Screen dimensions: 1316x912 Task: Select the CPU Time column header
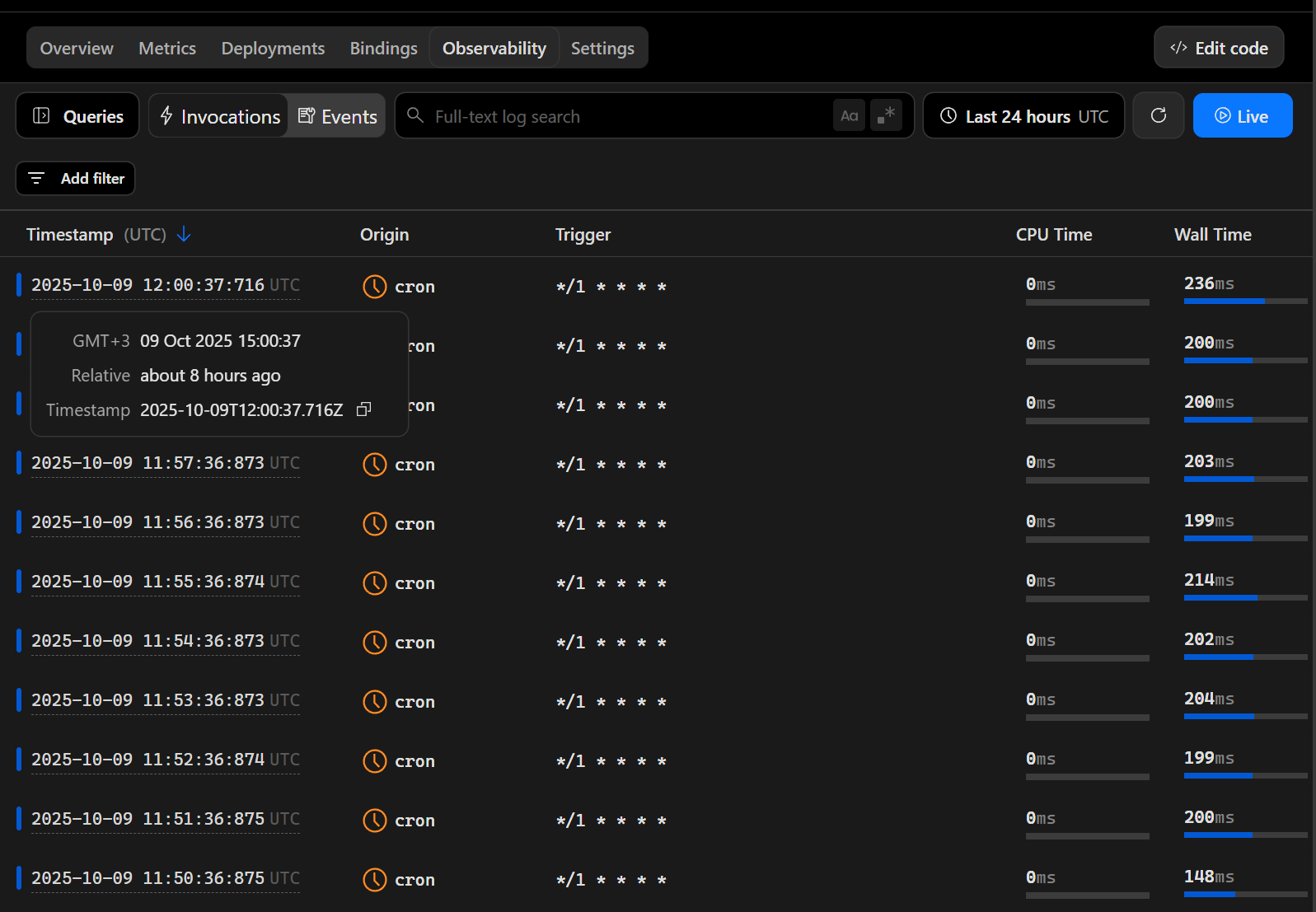pyautogui.click(x=1054, y=235)
